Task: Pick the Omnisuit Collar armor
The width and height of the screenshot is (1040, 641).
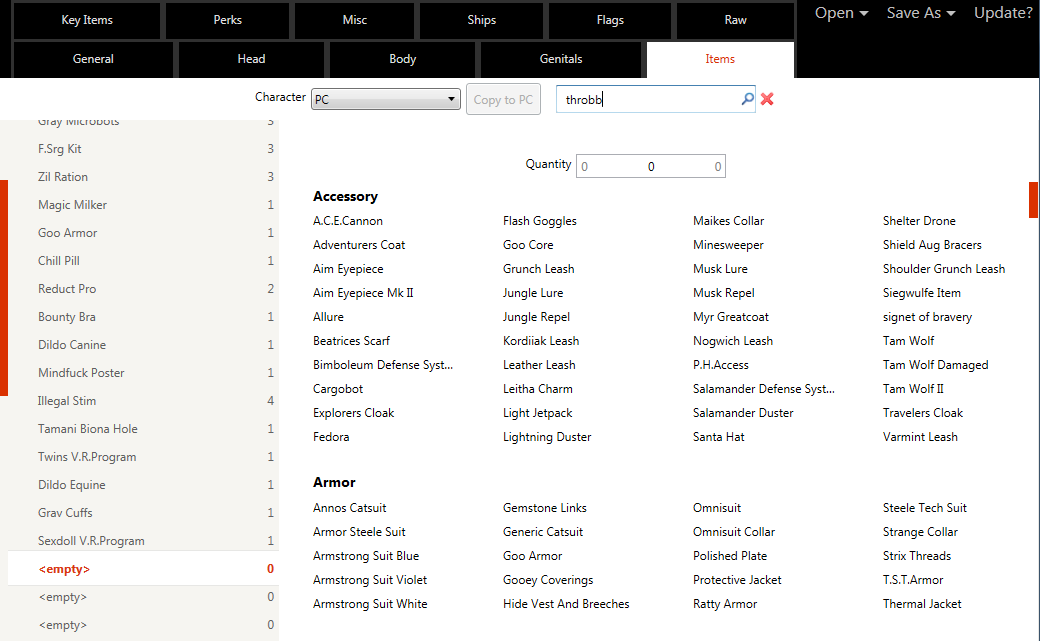Action: point(734,532)
